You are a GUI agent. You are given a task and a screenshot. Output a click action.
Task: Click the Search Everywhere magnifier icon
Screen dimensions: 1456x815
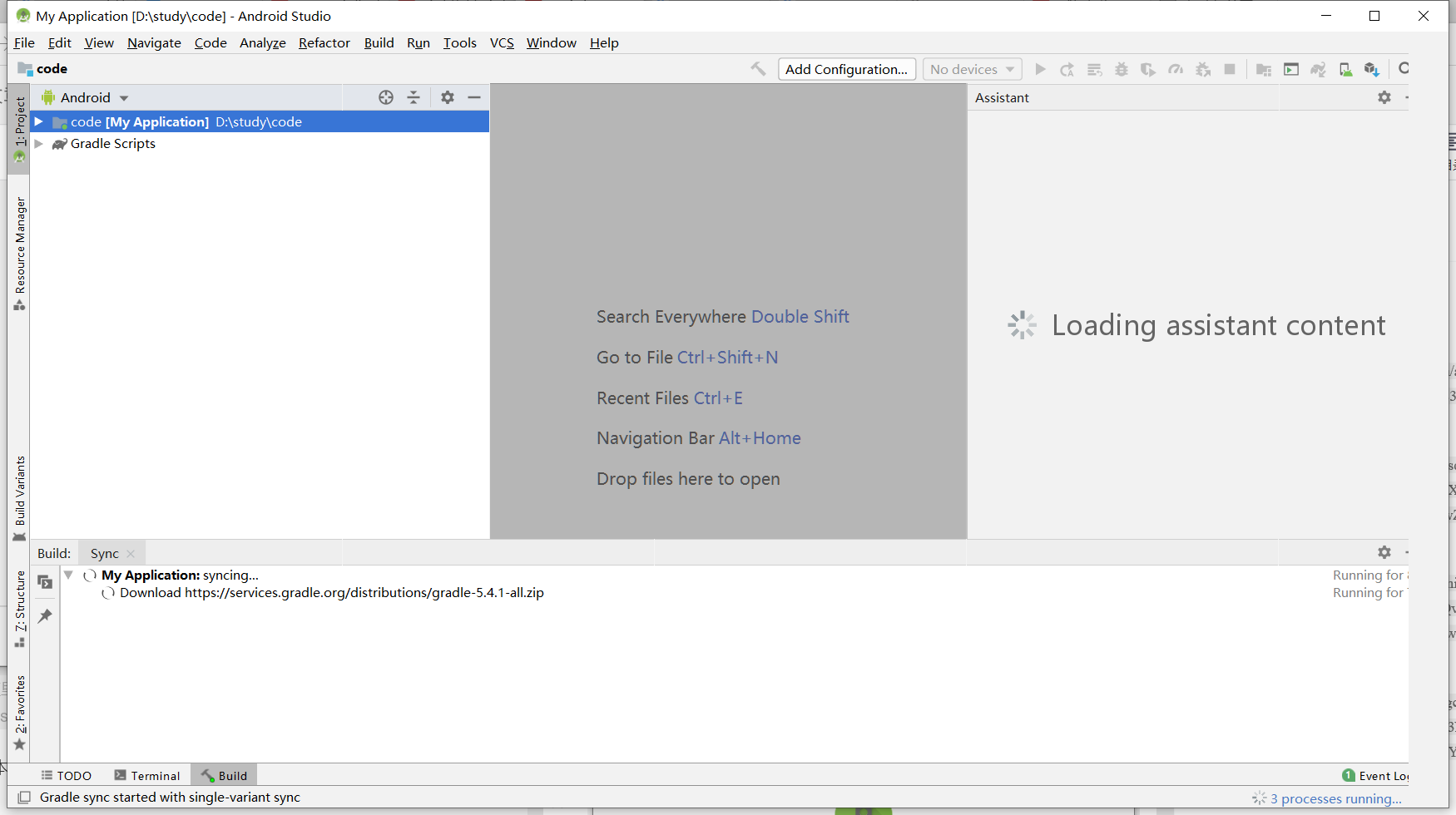click(1404, 69)
